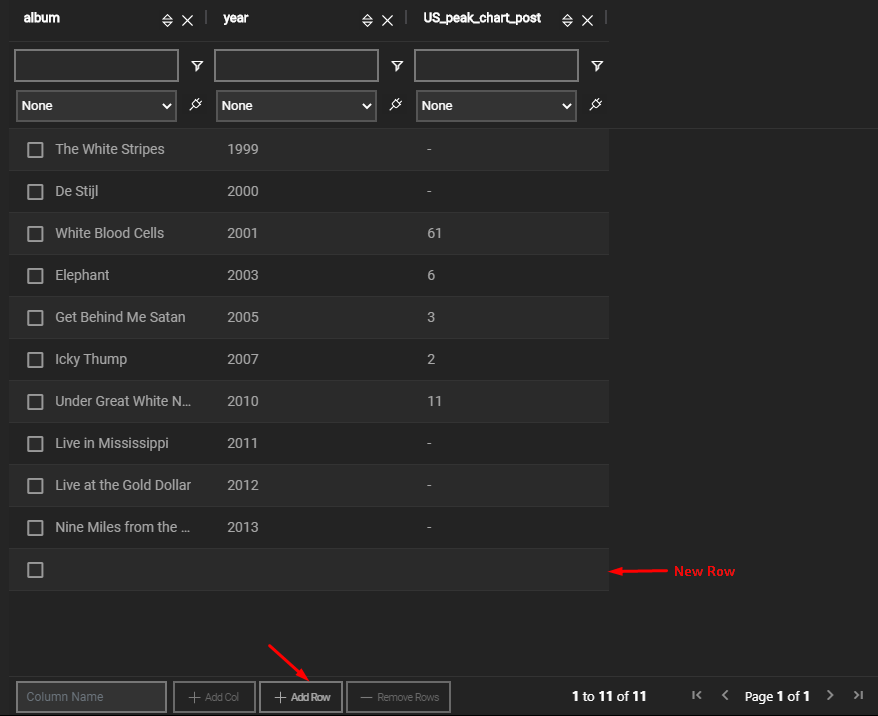Open the None dropdown under US_peak_chart_post
Viewport: 878px width, 716px height.
click(496, 105)
